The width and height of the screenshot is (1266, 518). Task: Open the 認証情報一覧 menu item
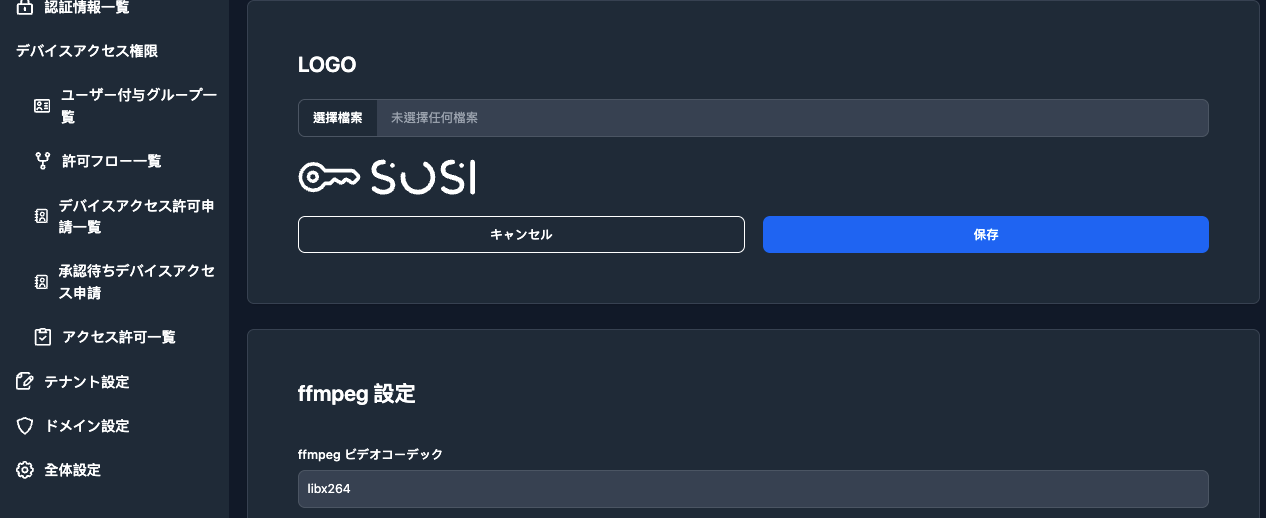coord(86,8)
